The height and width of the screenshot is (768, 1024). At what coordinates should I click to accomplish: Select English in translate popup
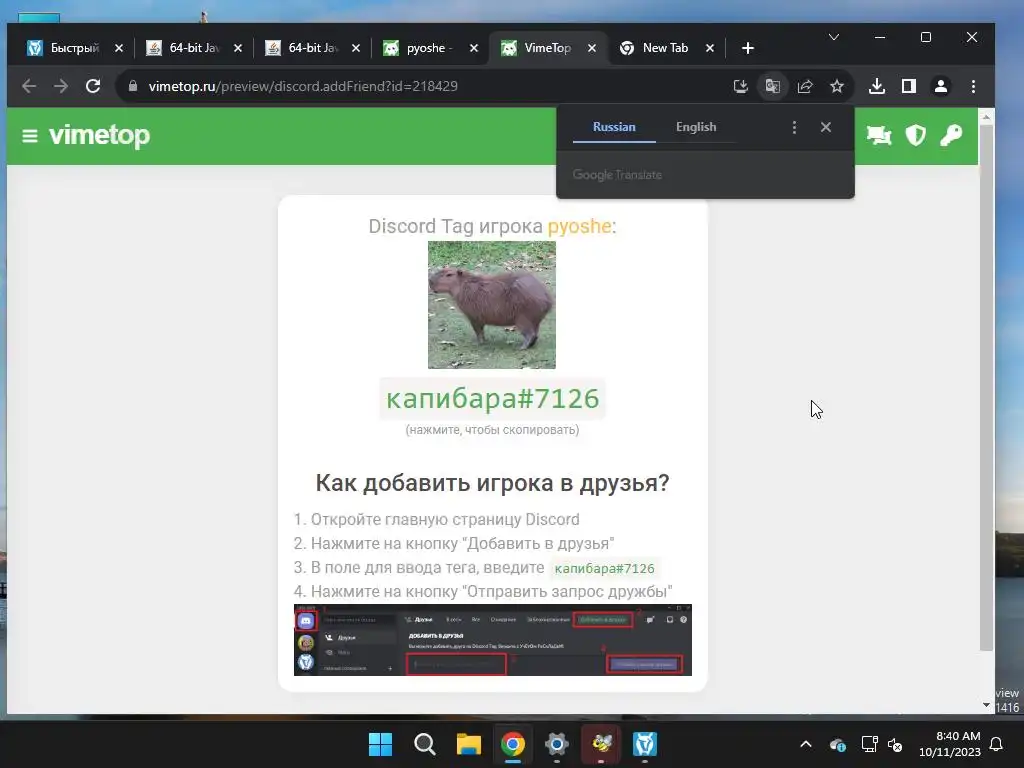696,127
